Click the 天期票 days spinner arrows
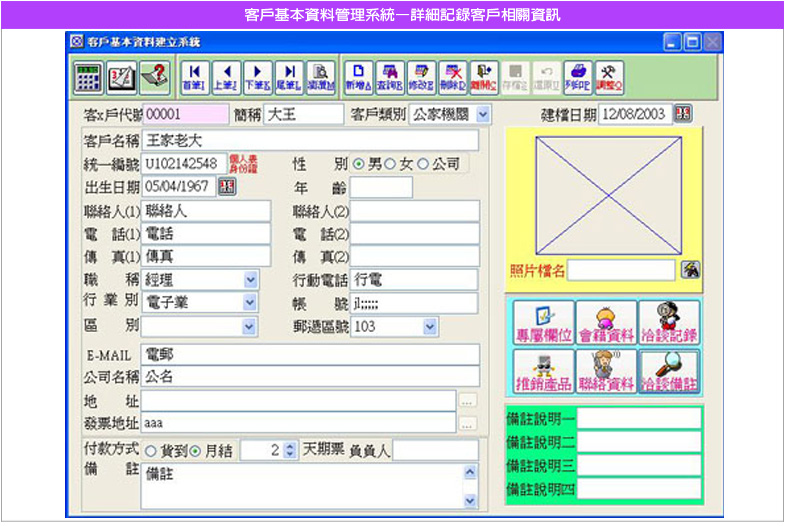The width and height of the screenshot is (786, 526). pyautogui.click(x=290, y=451)
